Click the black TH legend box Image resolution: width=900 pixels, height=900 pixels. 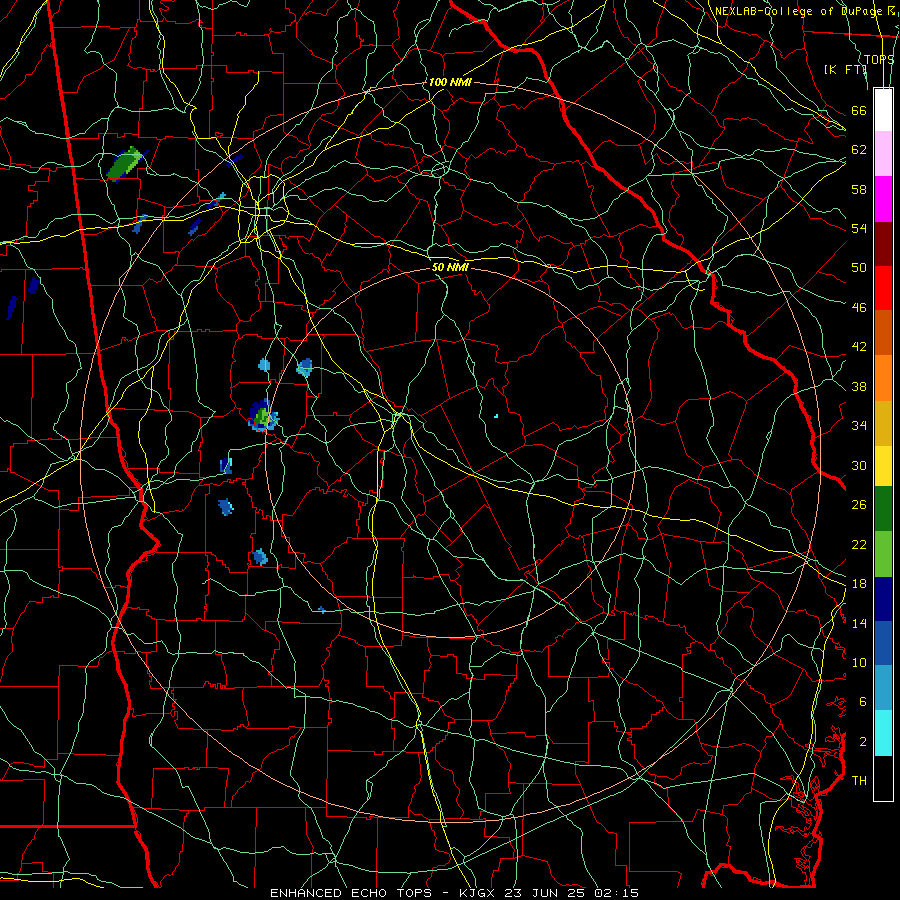883,778
